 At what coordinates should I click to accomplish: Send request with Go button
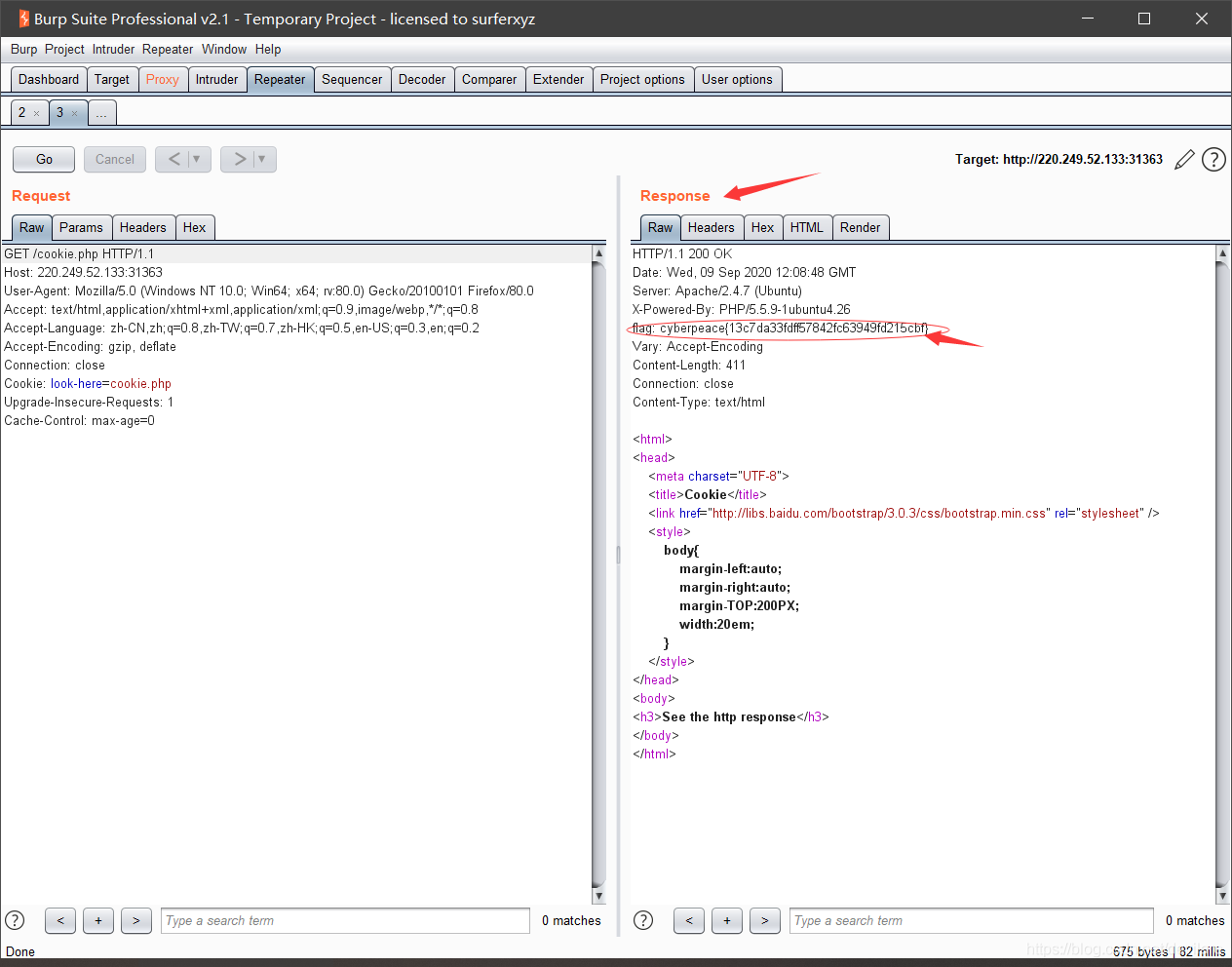[x=44, y=159]
